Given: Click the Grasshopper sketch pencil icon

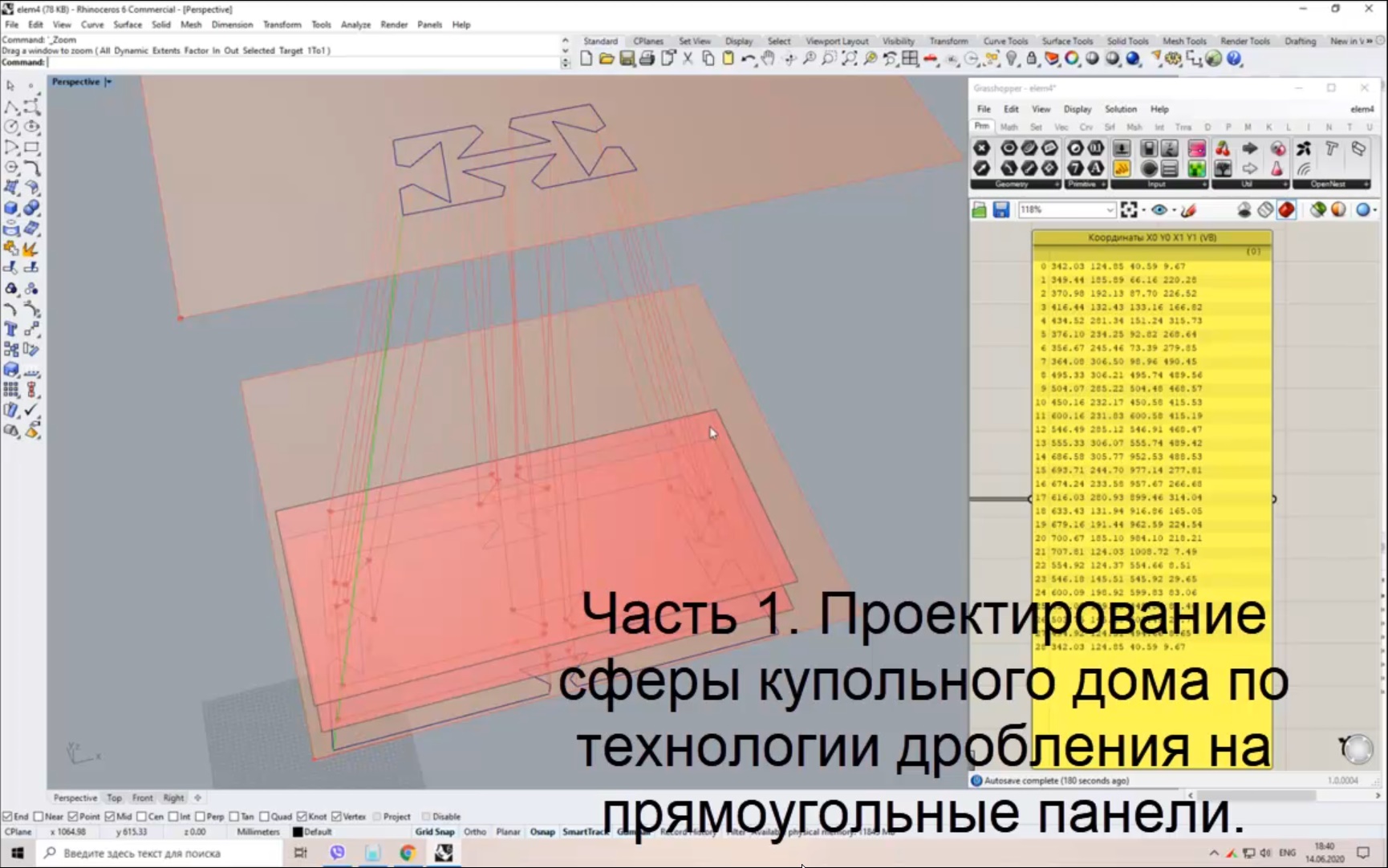Looking at the screenshot, I should [1188, 210].
